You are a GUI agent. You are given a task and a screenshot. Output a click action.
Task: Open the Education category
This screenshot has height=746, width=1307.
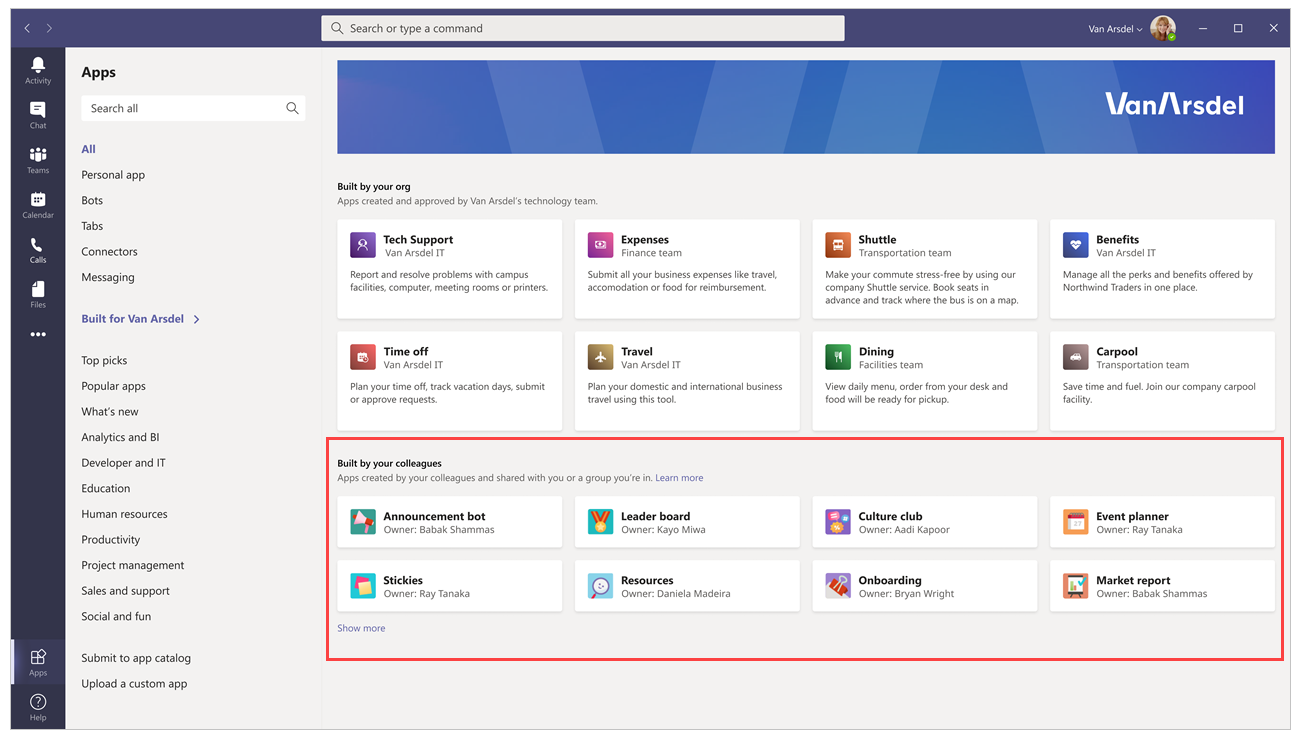tap(106, 488)
